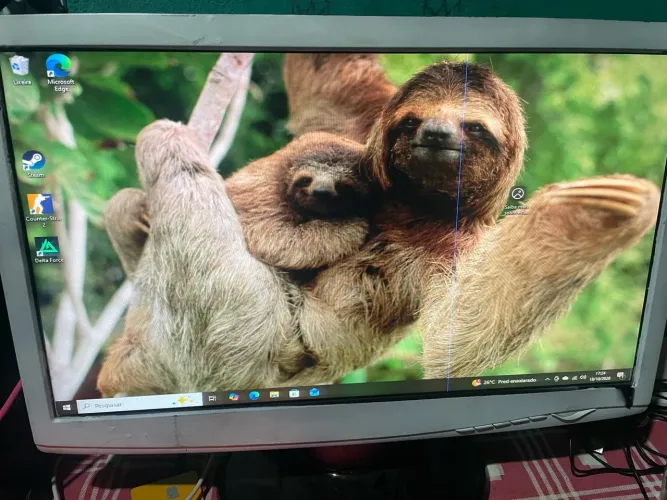Launch Steam from the desktop
This screenshot has height=500, width=667.
(34, 164)
